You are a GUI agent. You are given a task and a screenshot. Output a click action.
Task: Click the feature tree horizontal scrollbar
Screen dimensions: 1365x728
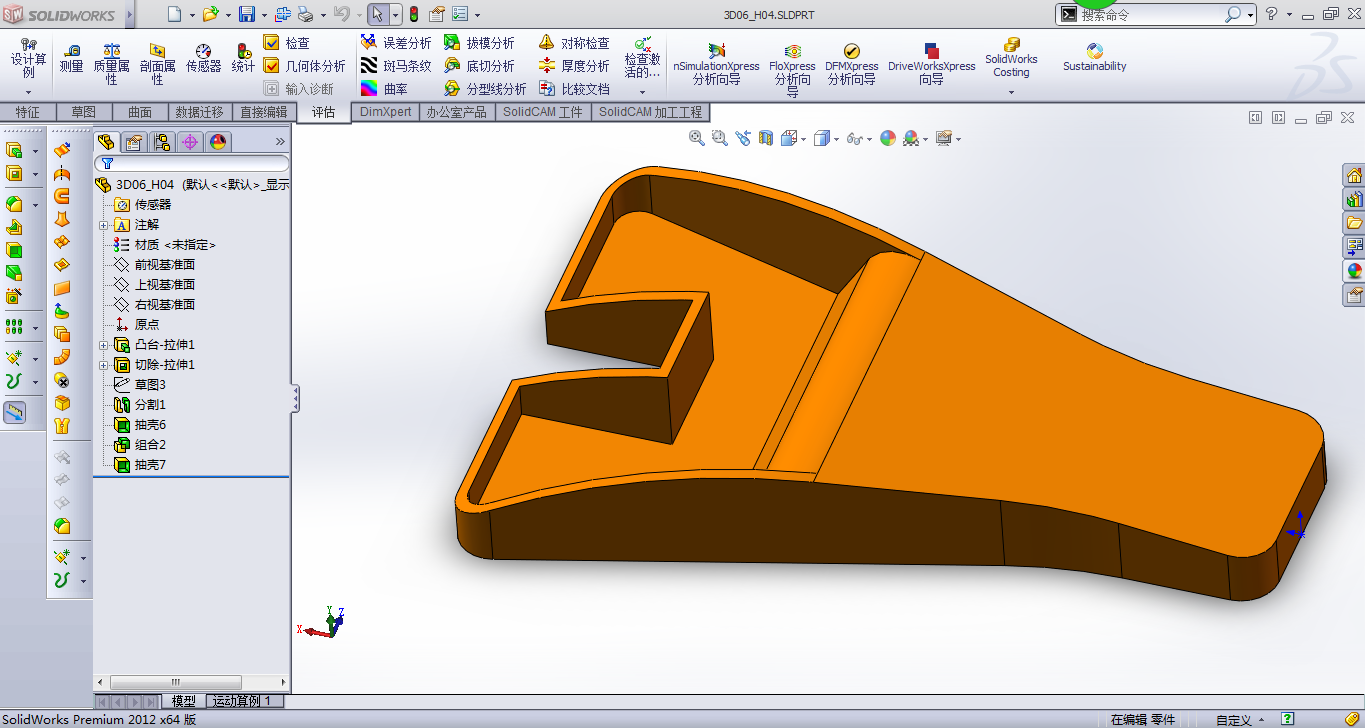click(177, 682)
